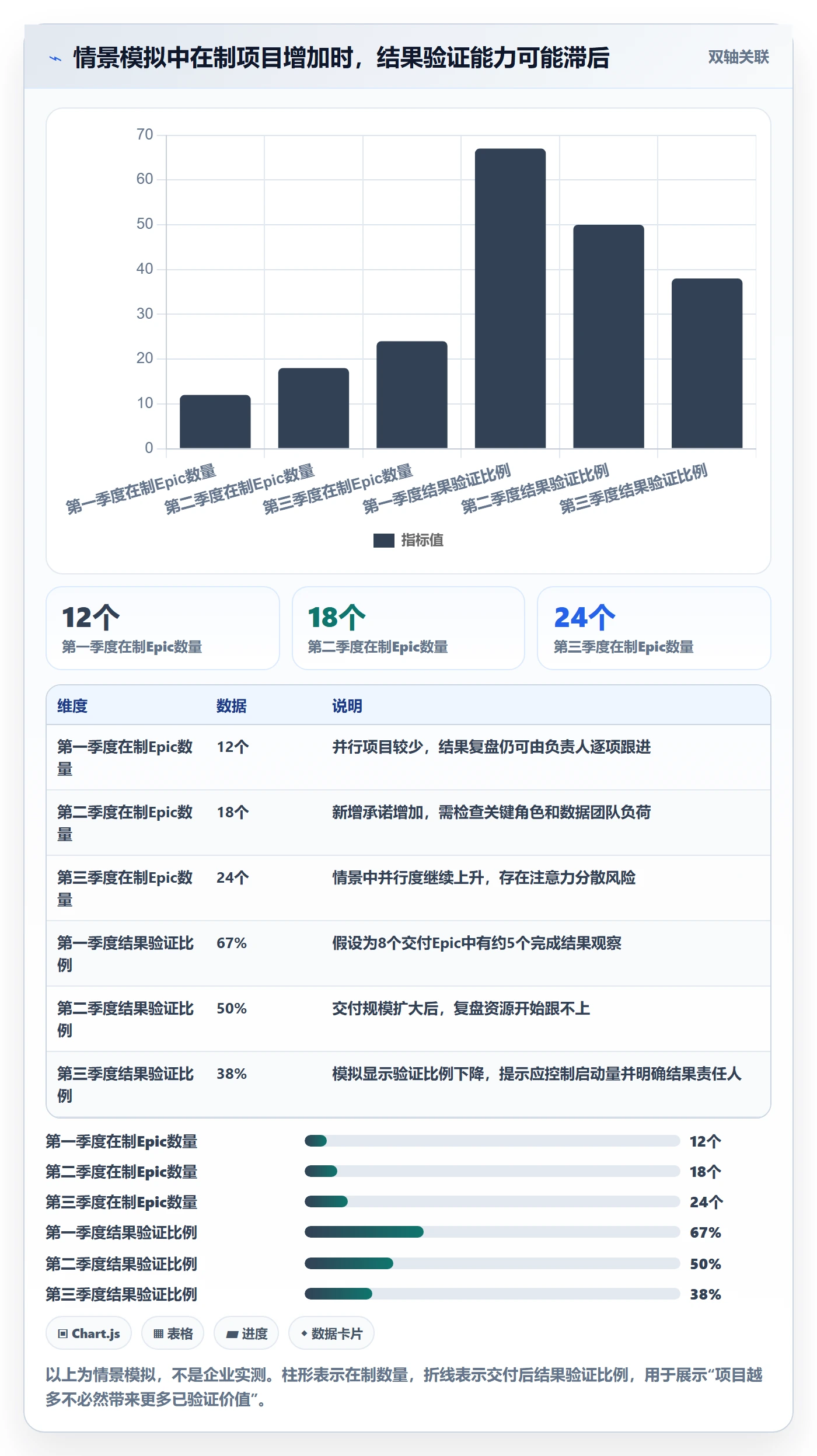This screenshot has height=1456, width=817.
Task: Click the 双轴关联 badge in the header
Action: [738, 57]
